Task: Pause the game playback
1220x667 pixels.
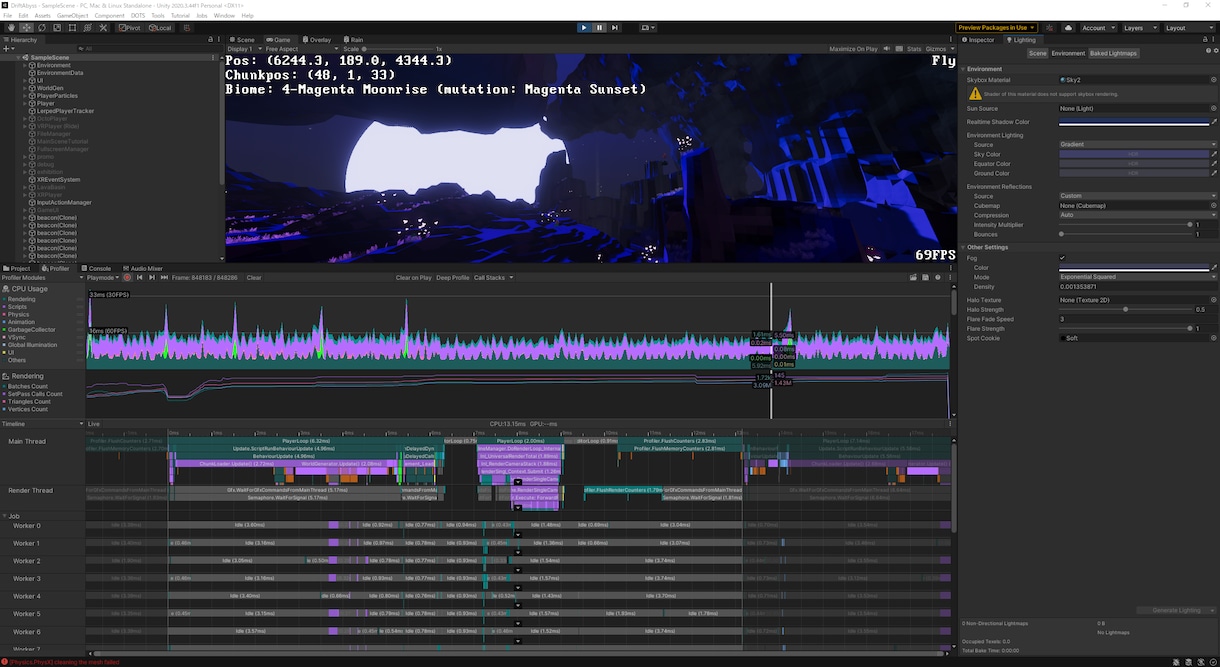Action: pos(599,28)
